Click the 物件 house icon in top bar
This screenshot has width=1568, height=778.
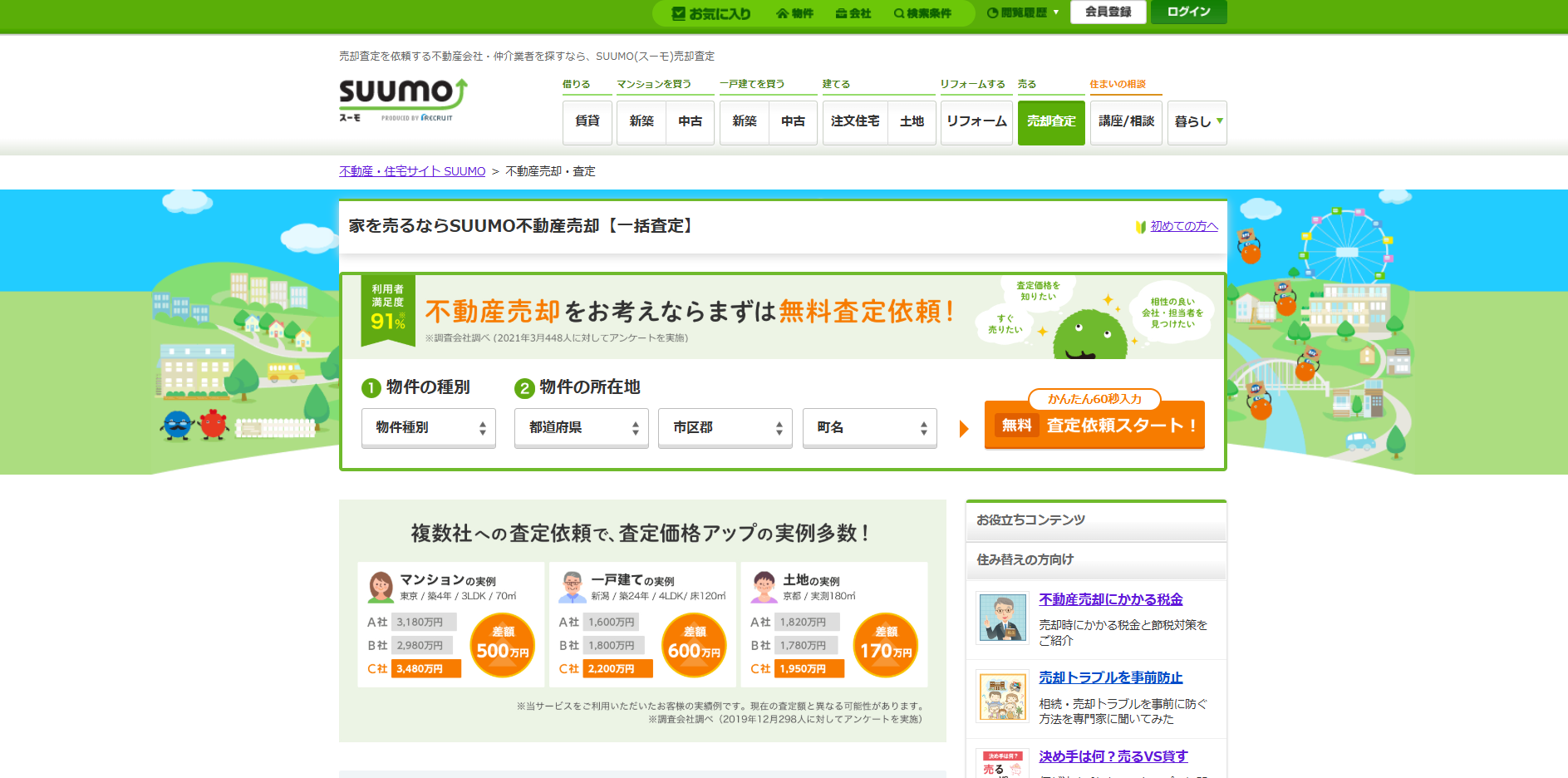[x=782, y=13]
